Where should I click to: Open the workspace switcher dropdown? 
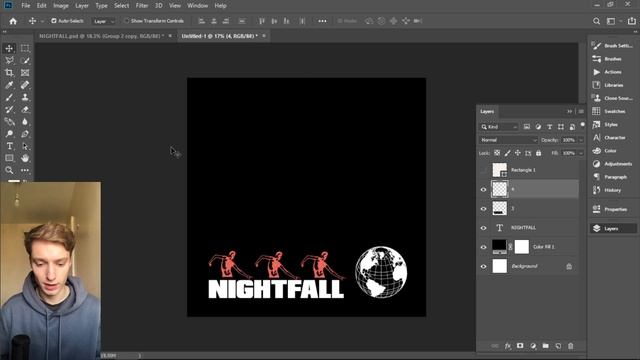click(613, 21)
